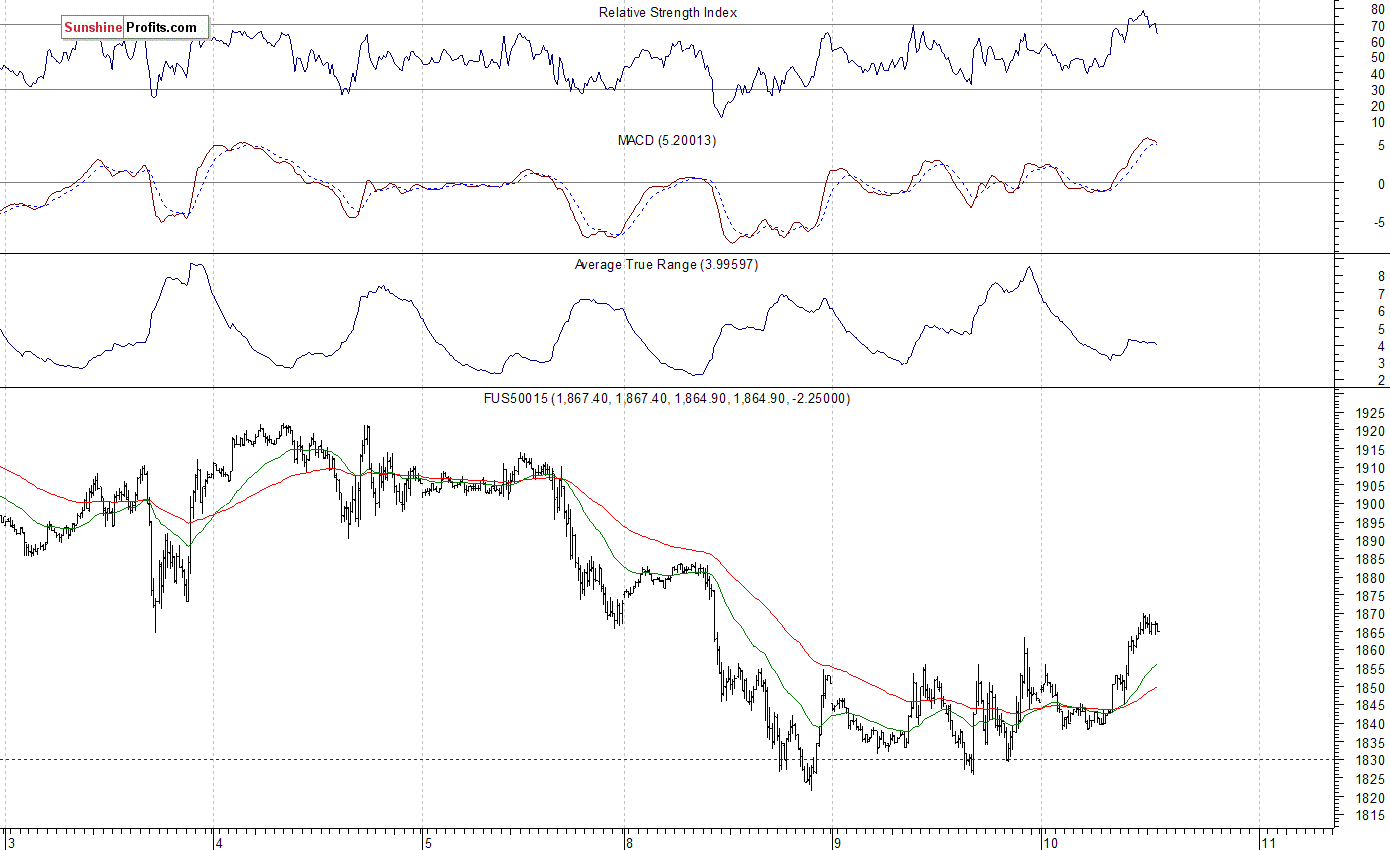This screenshot has height=850, width=1390.
Task: Click the 1850 price axis label
Action: (1368, 689)
